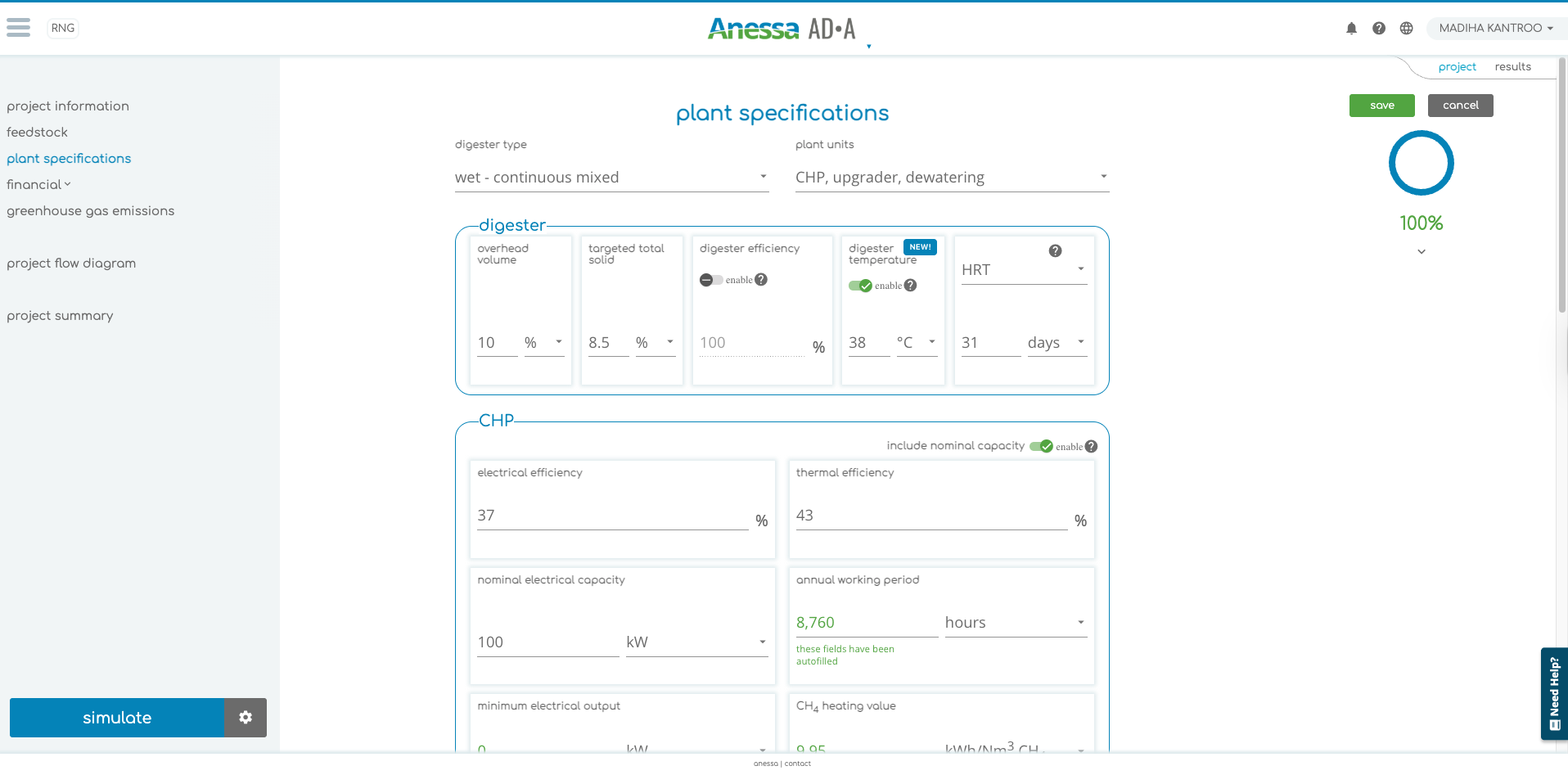The image size is (1568, 775).
Task: Open the HRT selector dropdown
Action: [1025, 270]
